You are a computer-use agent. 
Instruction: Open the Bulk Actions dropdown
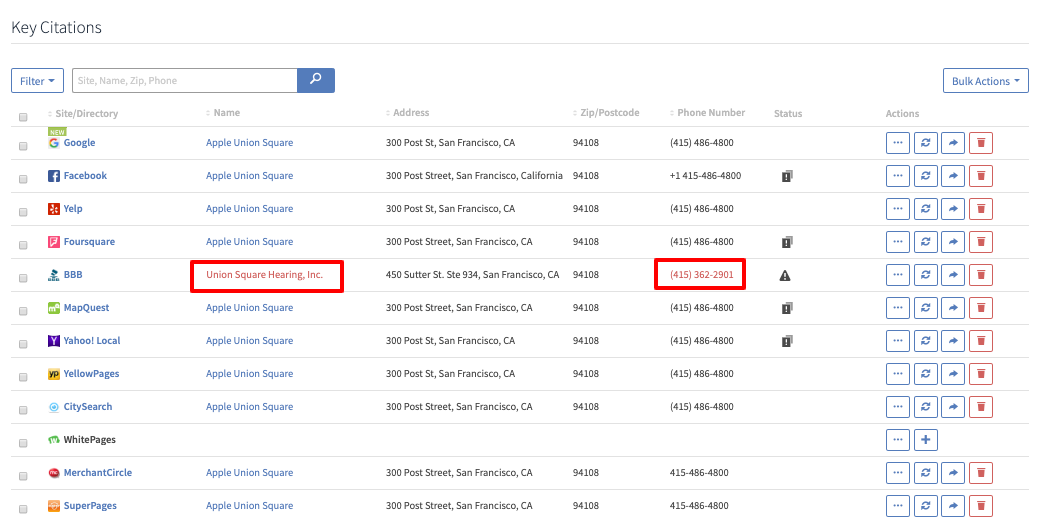pyautogui.click(x=986, y=81)
